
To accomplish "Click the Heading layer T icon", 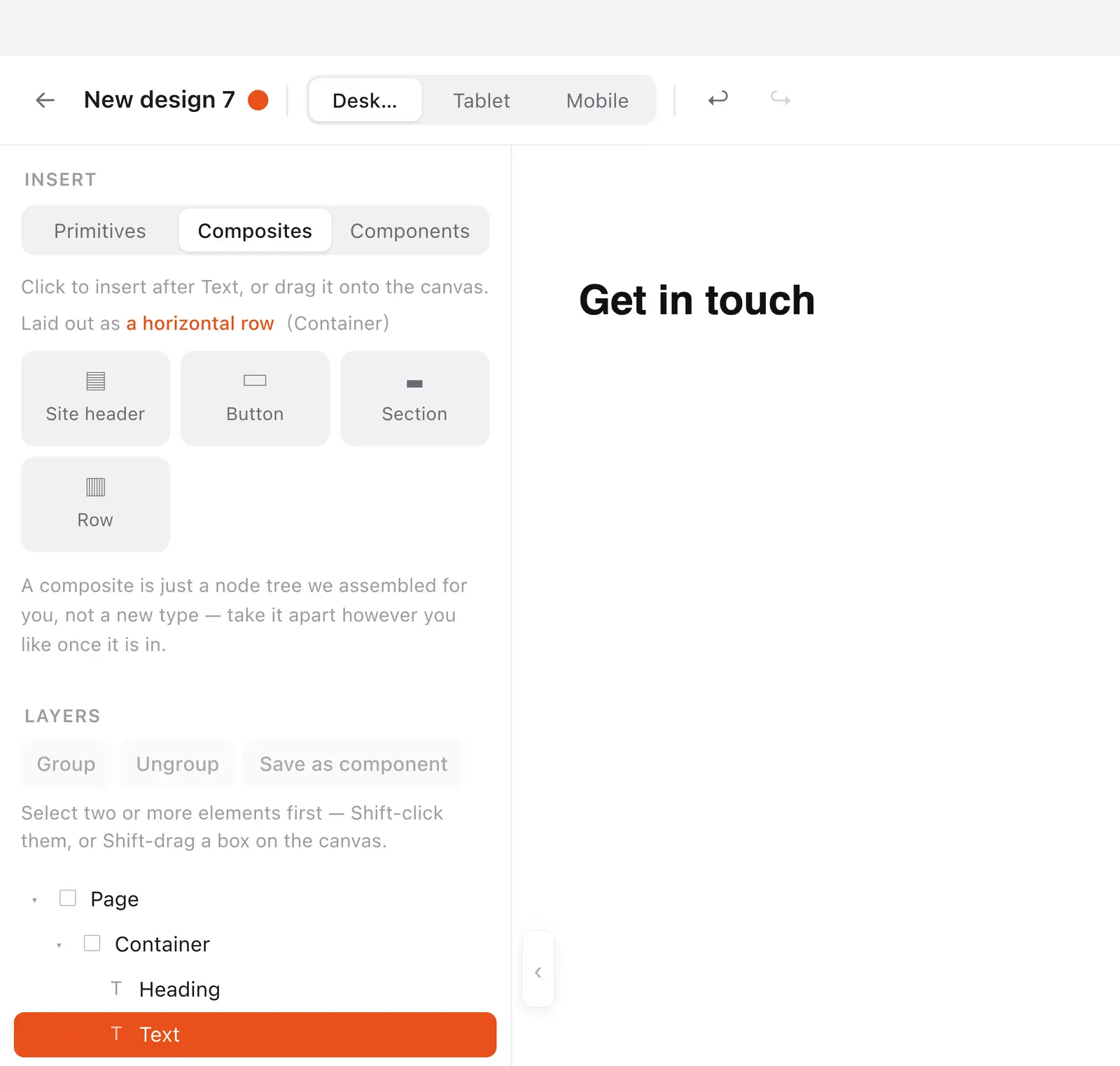I will tap(116, 988).
